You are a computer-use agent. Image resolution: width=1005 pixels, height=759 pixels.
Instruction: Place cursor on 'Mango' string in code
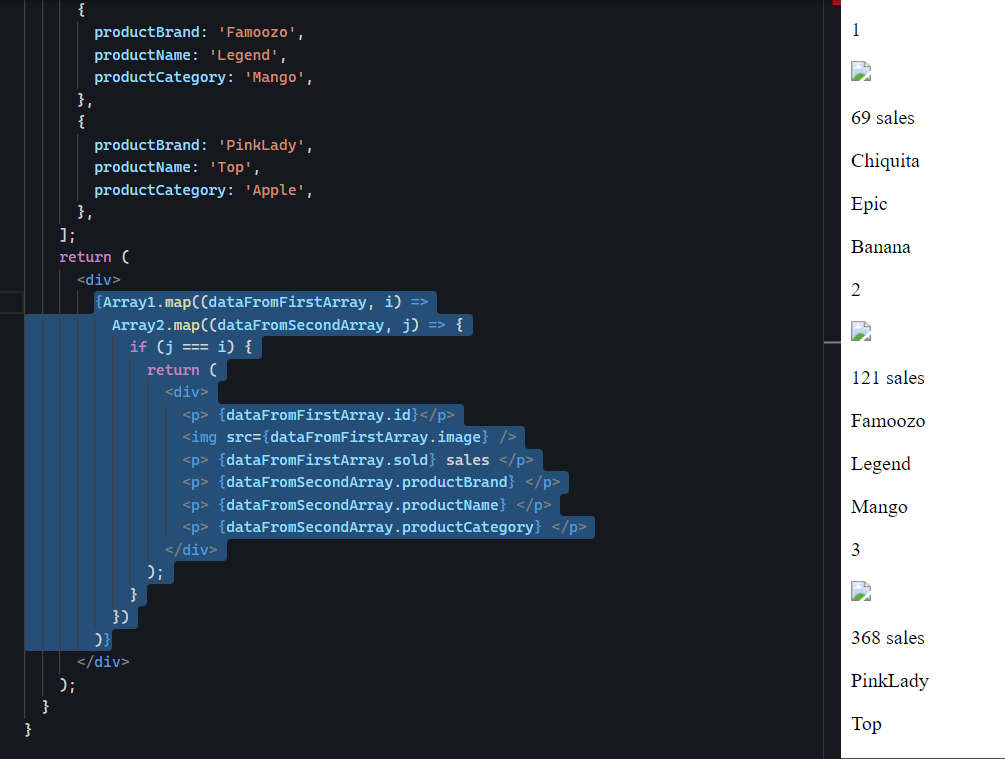point(274,78)
